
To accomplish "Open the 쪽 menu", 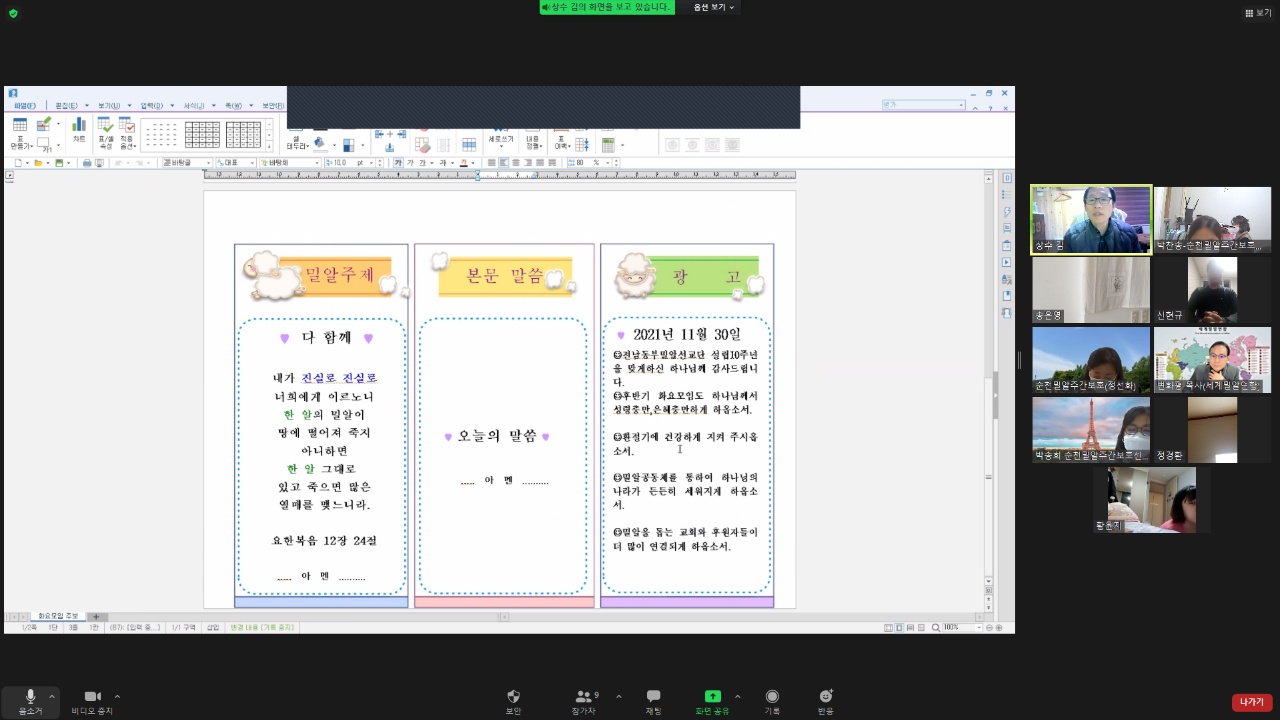I will (x=234, y=105).
